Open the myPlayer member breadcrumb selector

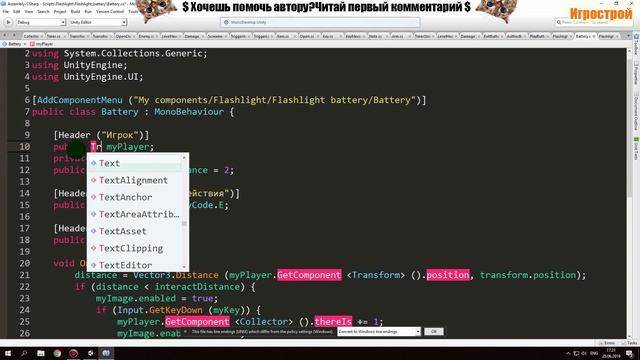point(42,44)
